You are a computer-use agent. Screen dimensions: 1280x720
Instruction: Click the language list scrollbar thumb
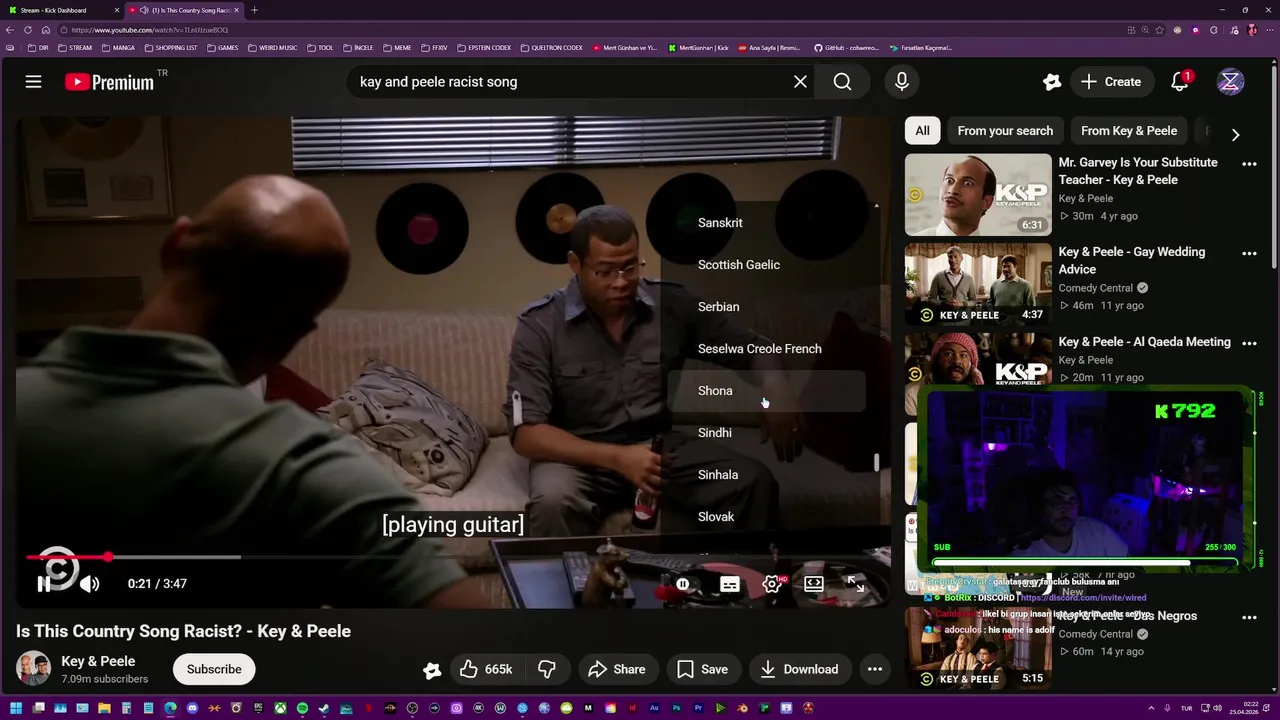(877, 463)
